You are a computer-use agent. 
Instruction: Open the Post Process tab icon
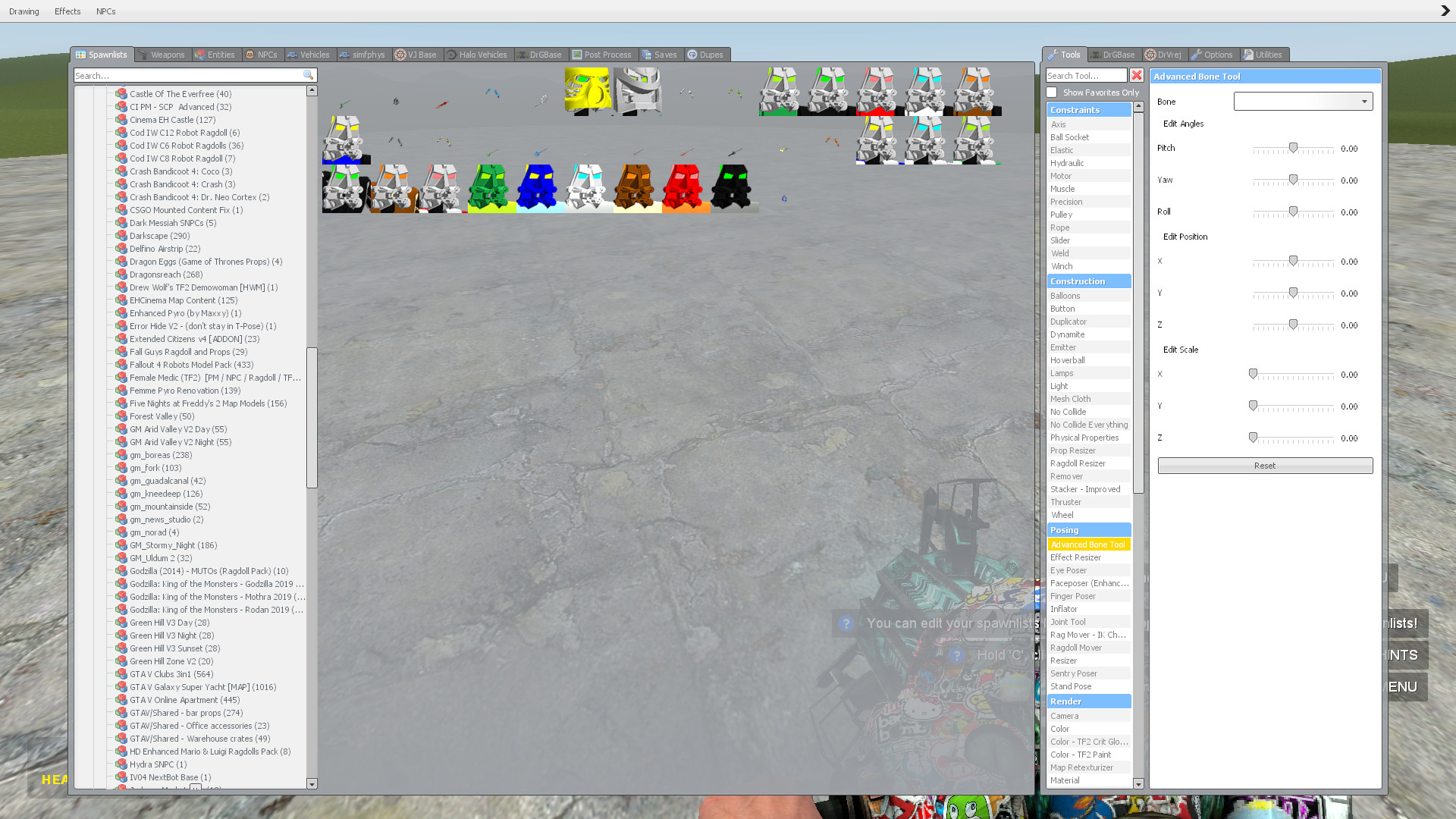[577, 54]
